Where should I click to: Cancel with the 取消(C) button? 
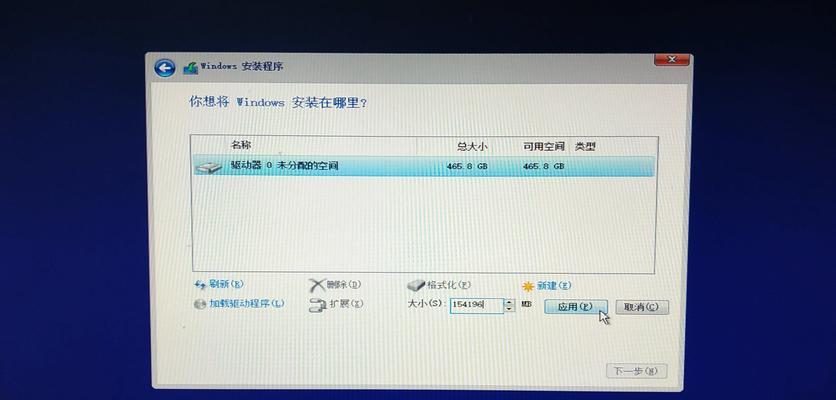click(x=642, y=307)
